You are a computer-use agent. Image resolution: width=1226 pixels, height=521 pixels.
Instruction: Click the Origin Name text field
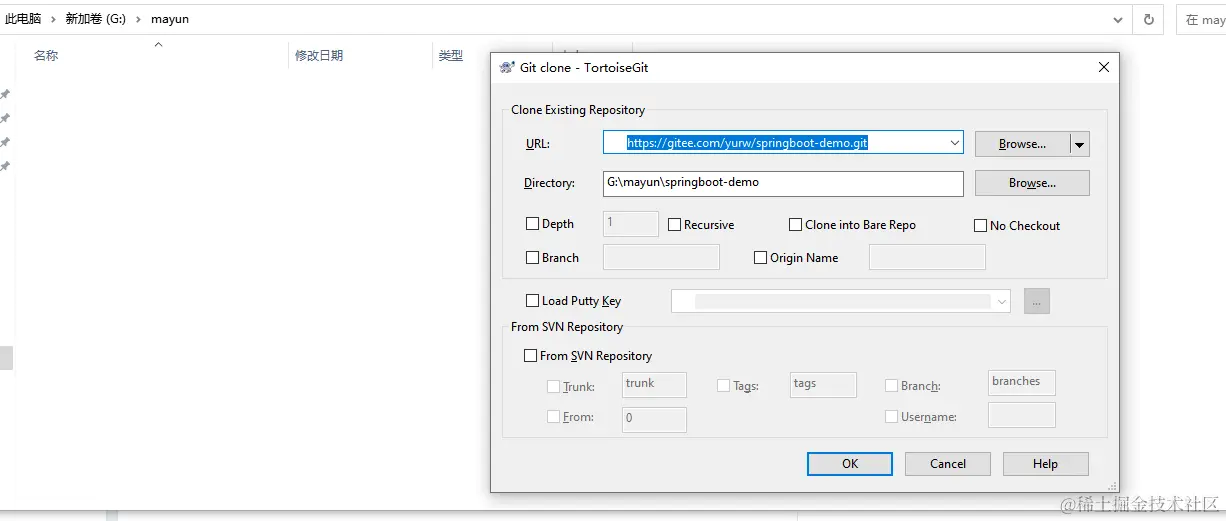927,257
